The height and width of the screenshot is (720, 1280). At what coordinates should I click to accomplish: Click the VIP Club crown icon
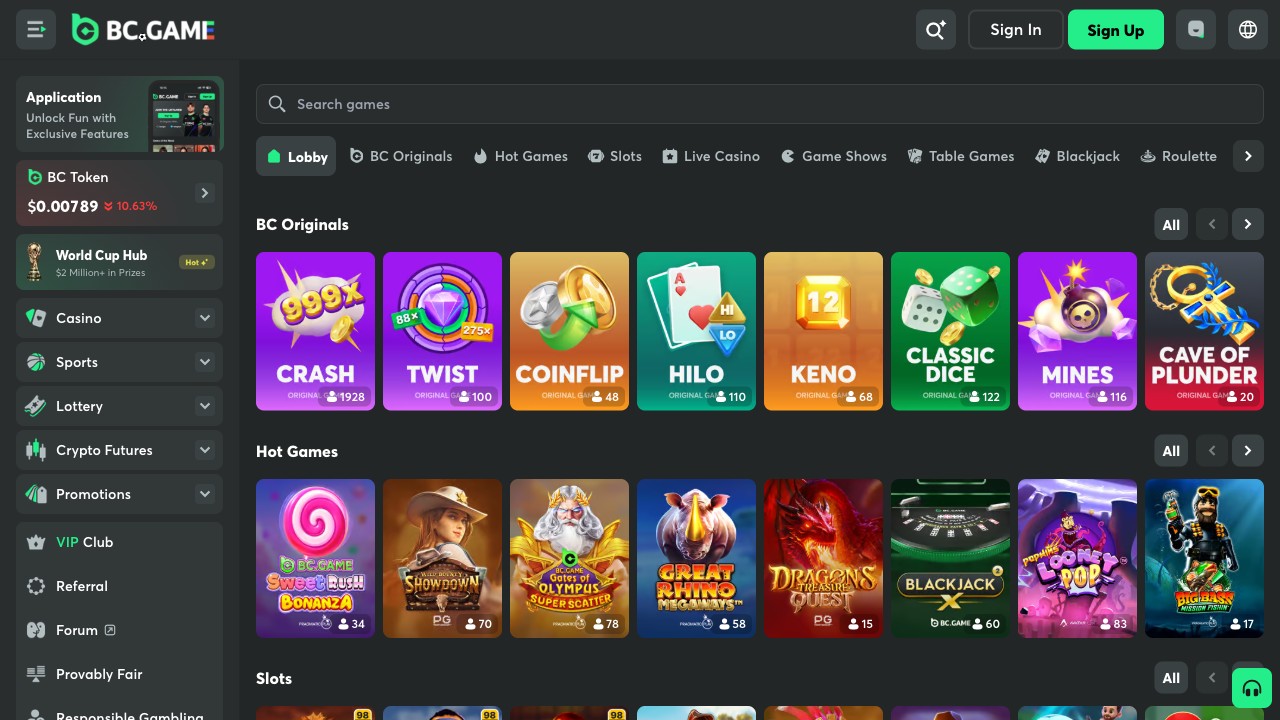(x=36, y=542)
